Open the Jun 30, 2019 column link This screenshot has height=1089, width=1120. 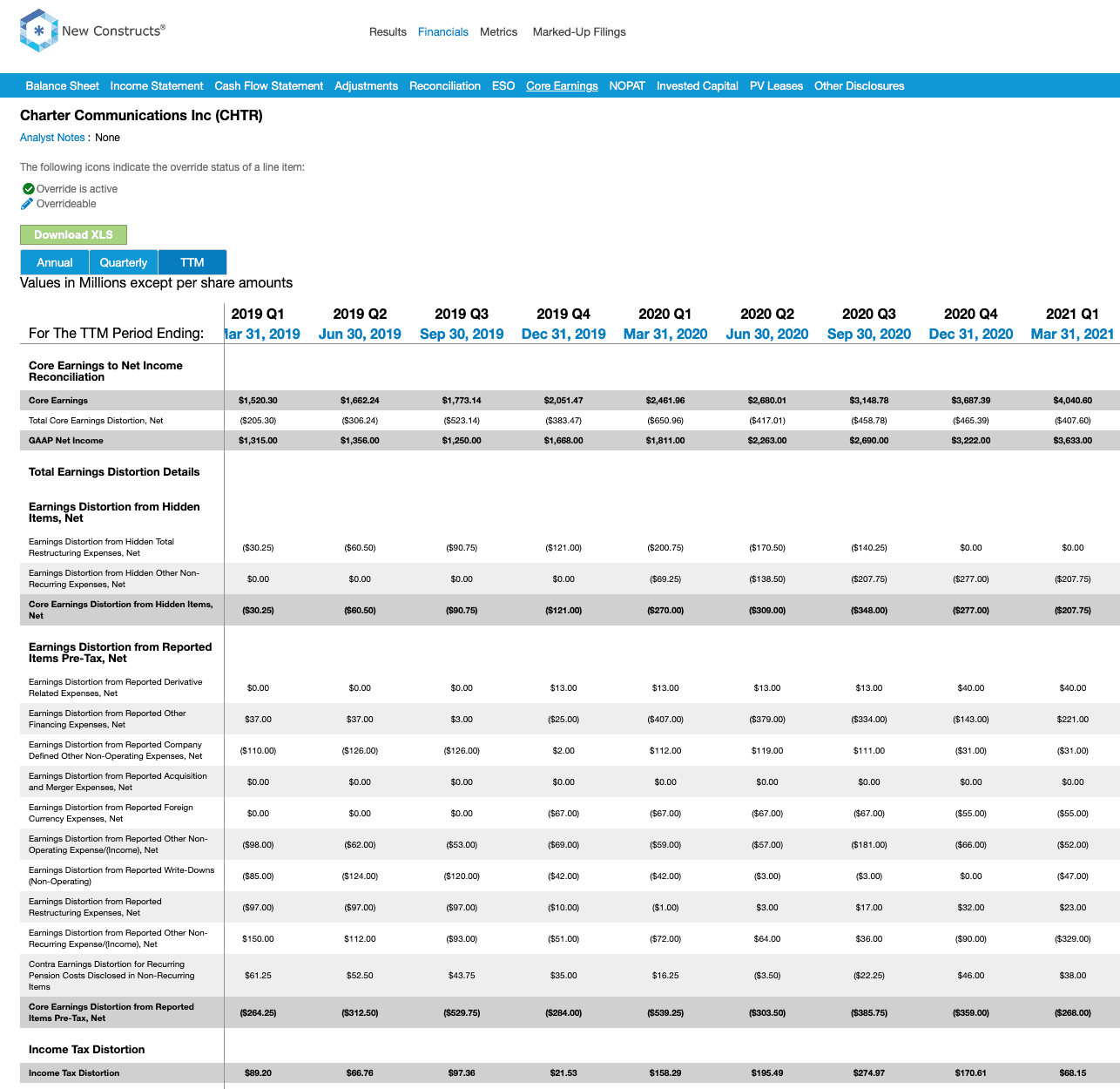point(360,334)
